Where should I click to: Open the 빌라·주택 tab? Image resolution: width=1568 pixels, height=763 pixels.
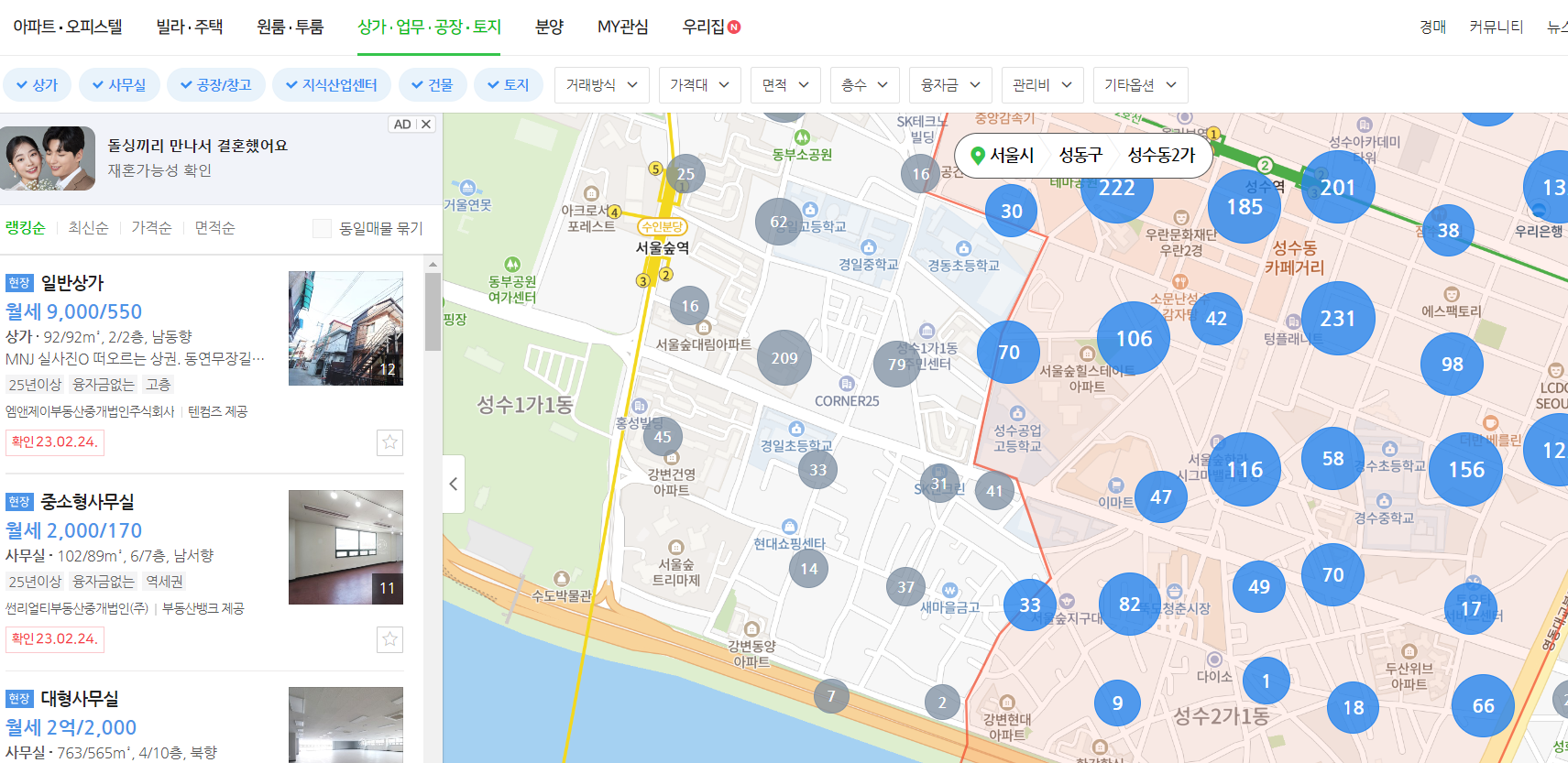[190, 27]
